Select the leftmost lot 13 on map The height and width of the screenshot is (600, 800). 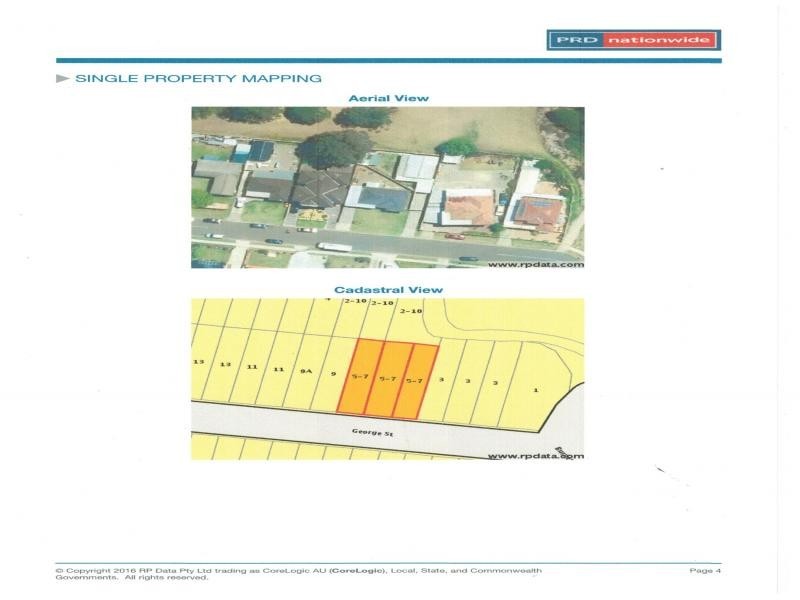point(198,362)
